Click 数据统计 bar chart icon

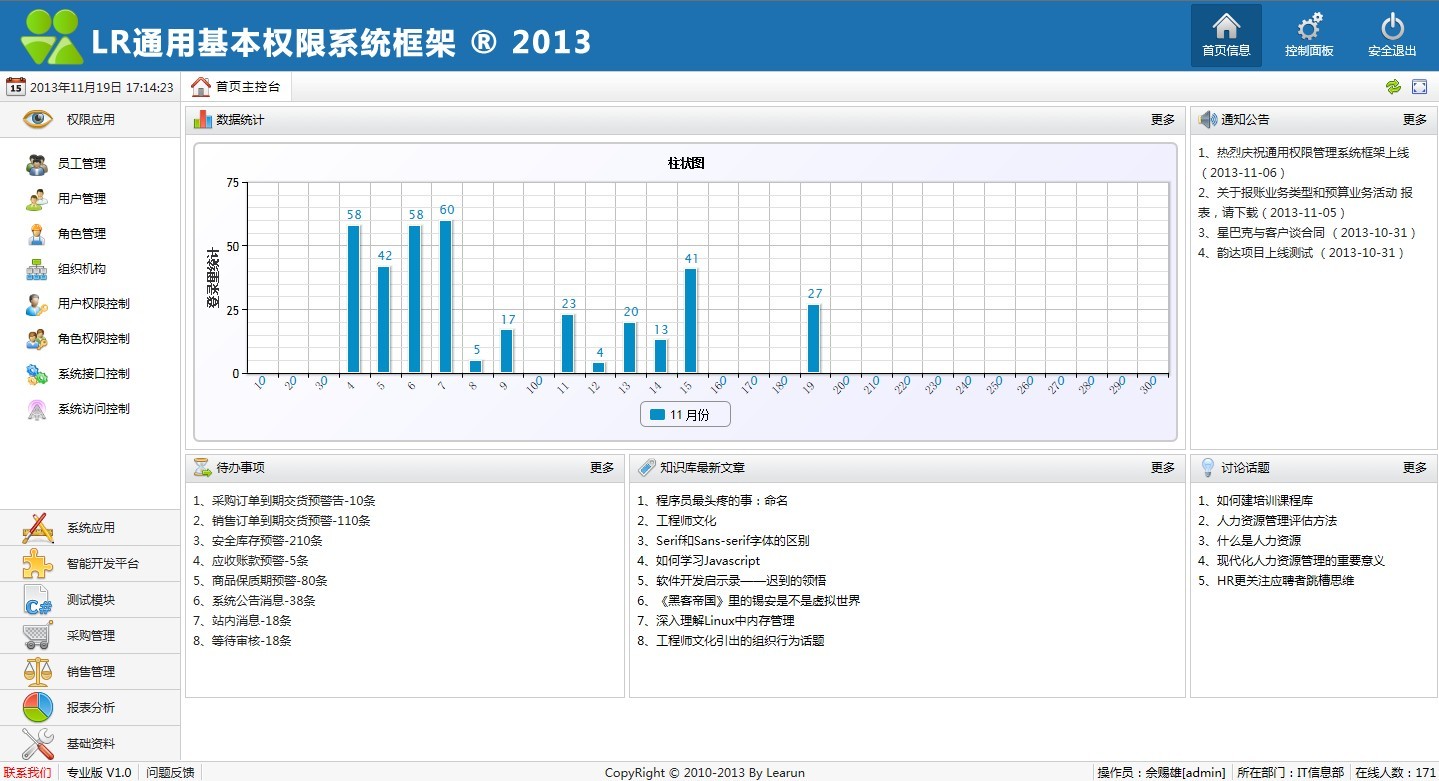203,119
